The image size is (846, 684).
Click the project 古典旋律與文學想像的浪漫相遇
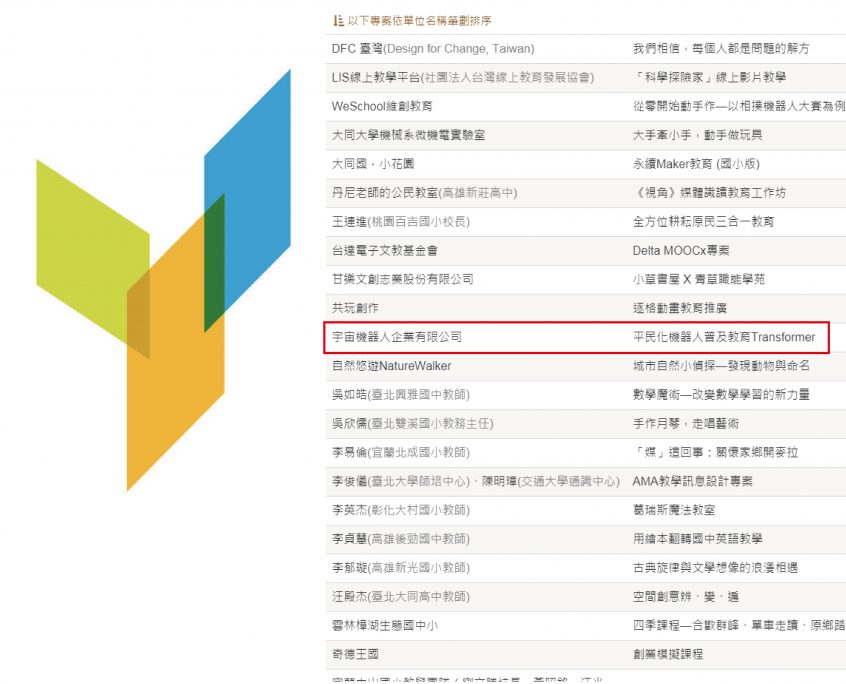pos(715,568)
